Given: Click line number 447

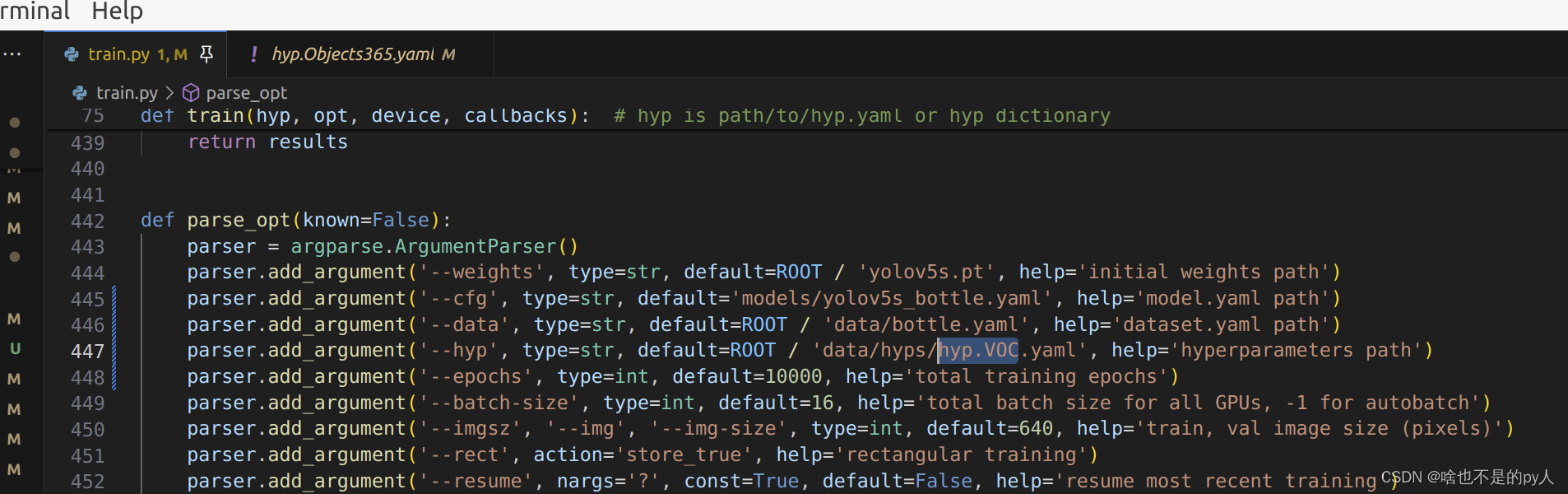Looking at the screenshot, I should (x=87, y=352).
